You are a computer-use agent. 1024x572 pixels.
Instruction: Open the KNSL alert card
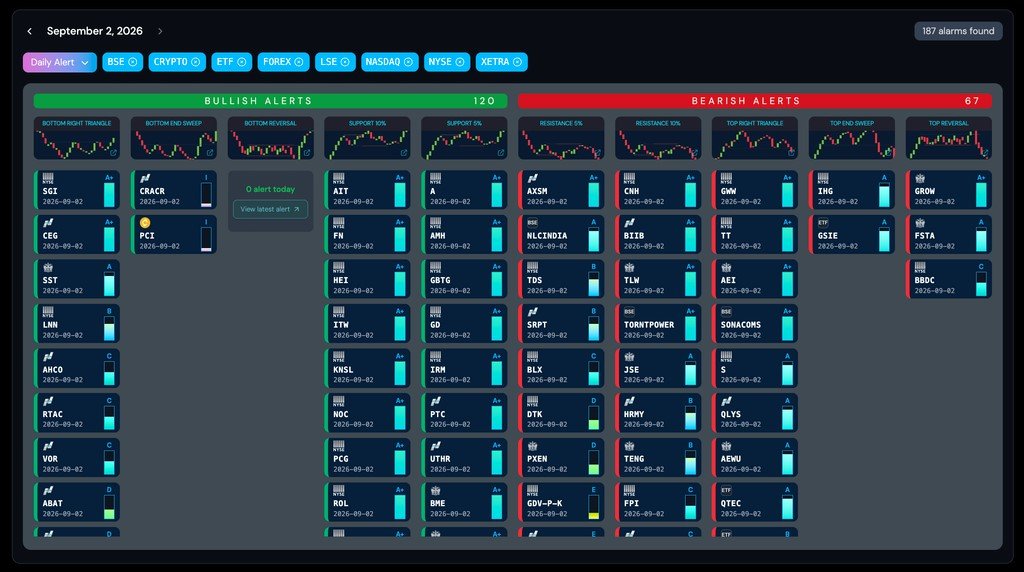[x=367, y=368]
